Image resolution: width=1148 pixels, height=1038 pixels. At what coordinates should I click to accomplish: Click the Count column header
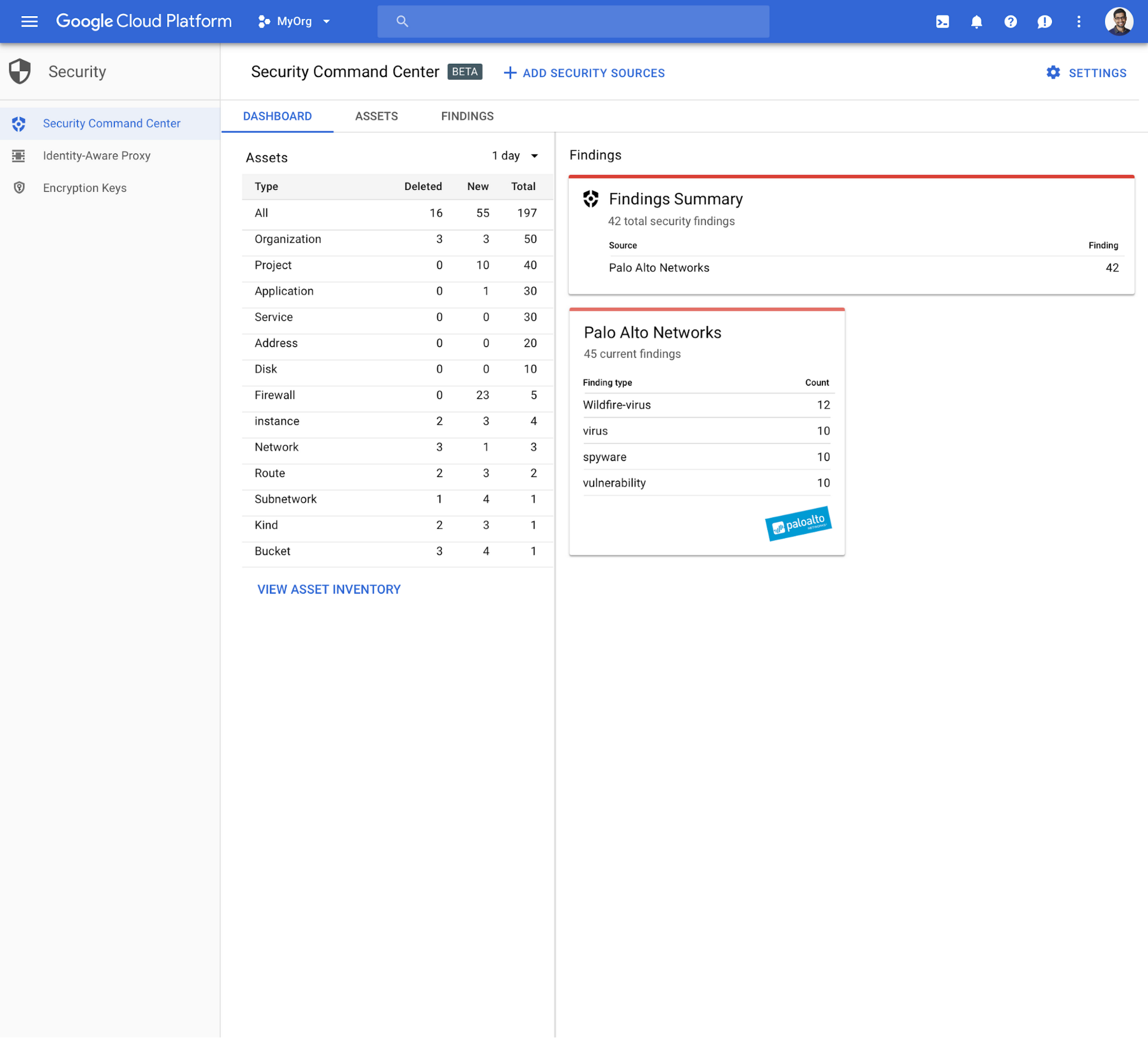[817, 383]
